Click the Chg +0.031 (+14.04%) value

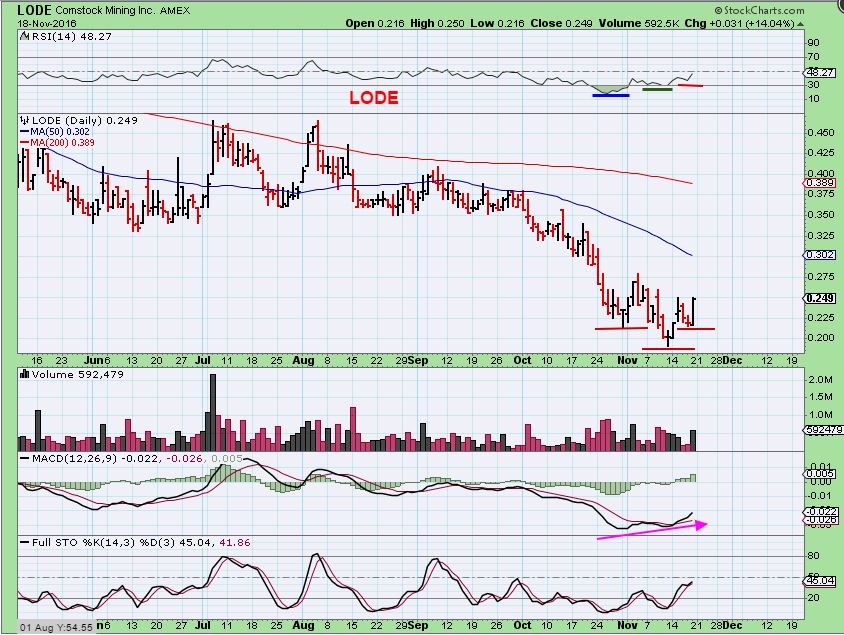[x=740, y=23]
